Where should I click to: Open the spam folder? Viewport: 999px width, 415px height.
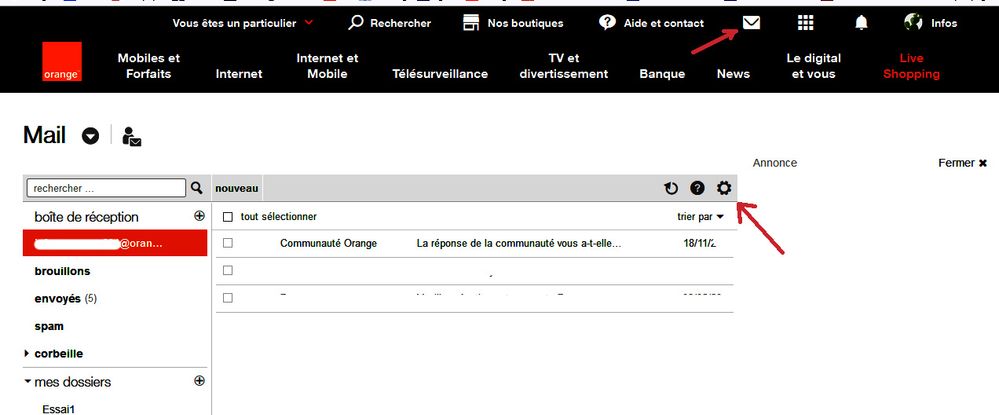point(49,326)
